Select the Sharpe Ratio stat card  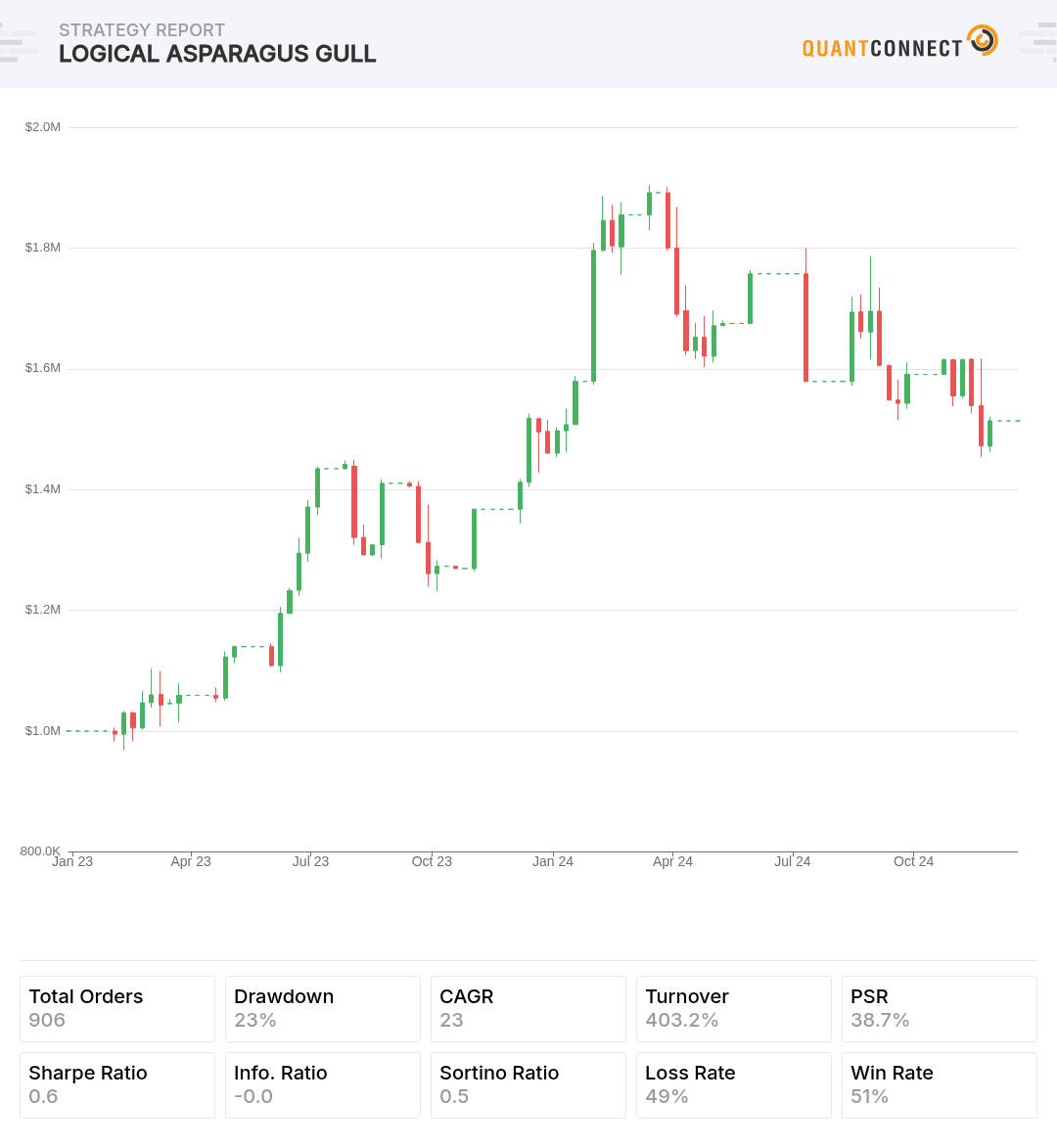117,1085
